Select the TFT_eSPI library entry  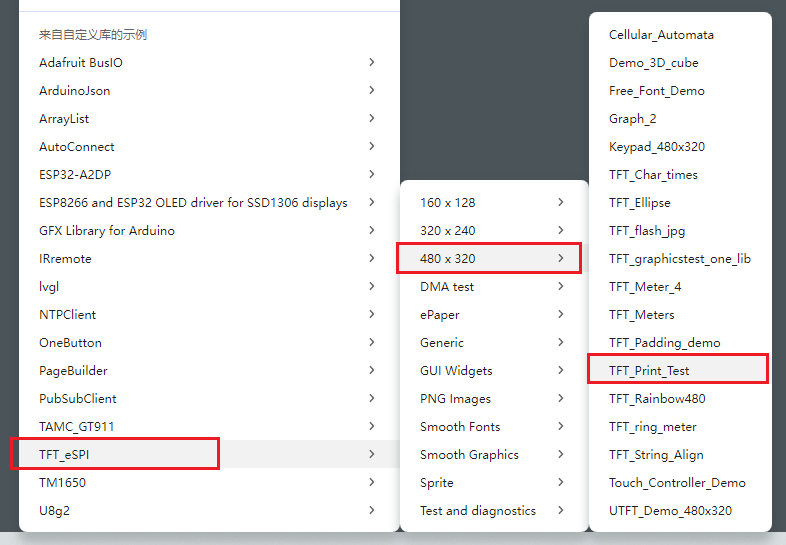pyautogui.click(x=209, y=455)
